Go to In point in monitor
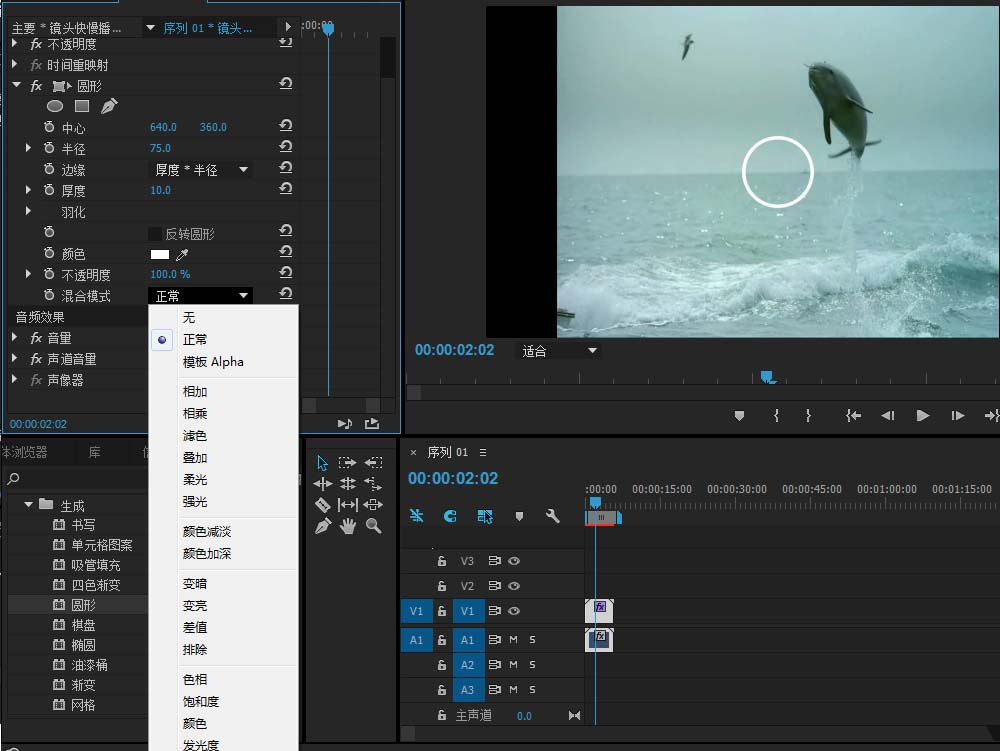The width and height of the screenshot is (1000, 751). point(853,416)
